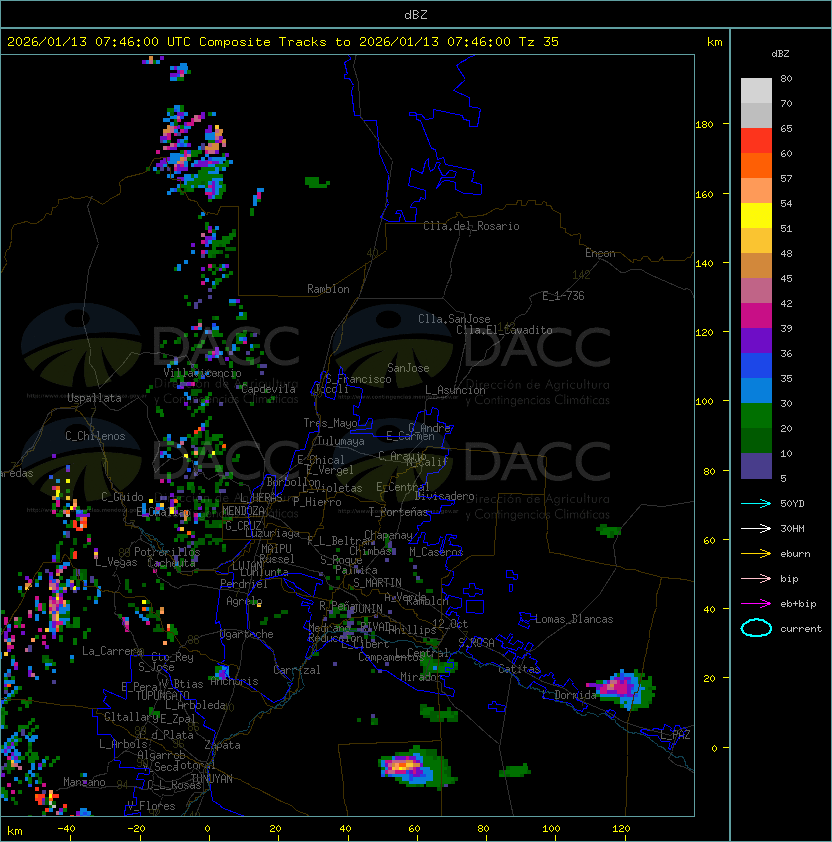Click the G_CRUZ label
Viewport: 832px width, 842px height.
pos(243,526)
